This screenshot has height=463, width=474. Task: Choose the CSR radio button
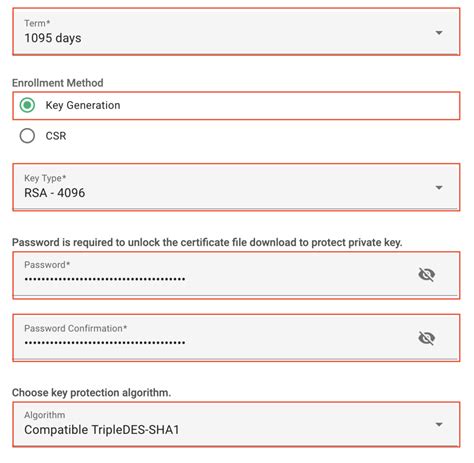[27, 136]
